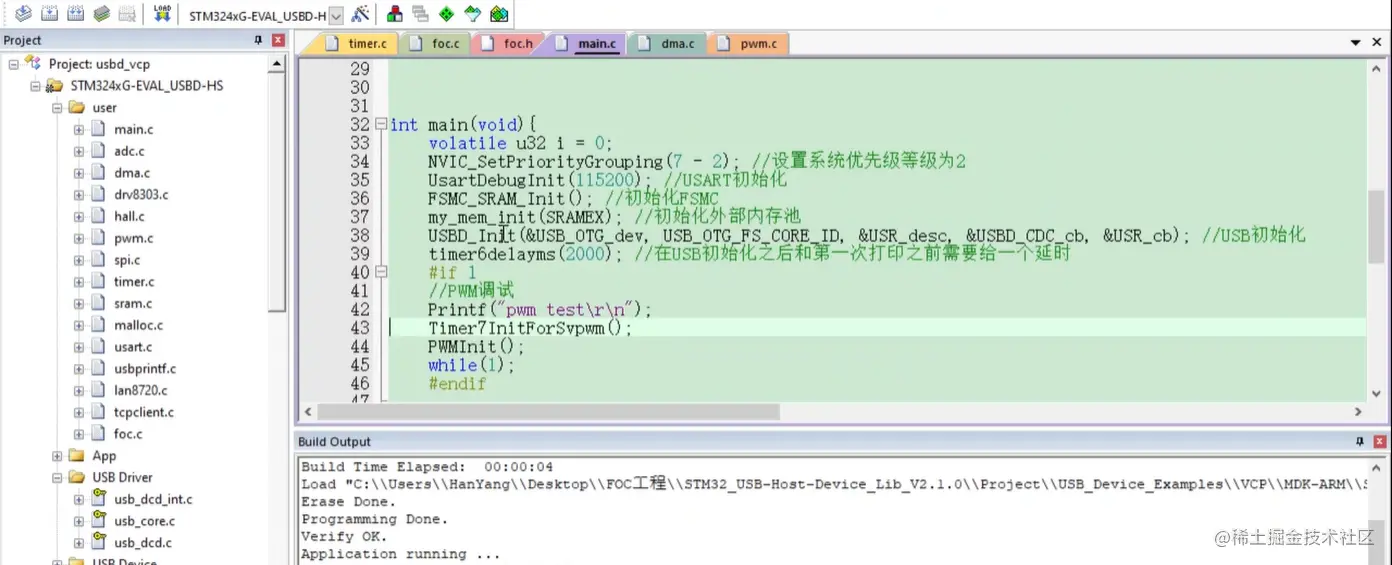Click the Build target toolbar icon
This screenshot has width=1392, height=565.
(49, 14)
